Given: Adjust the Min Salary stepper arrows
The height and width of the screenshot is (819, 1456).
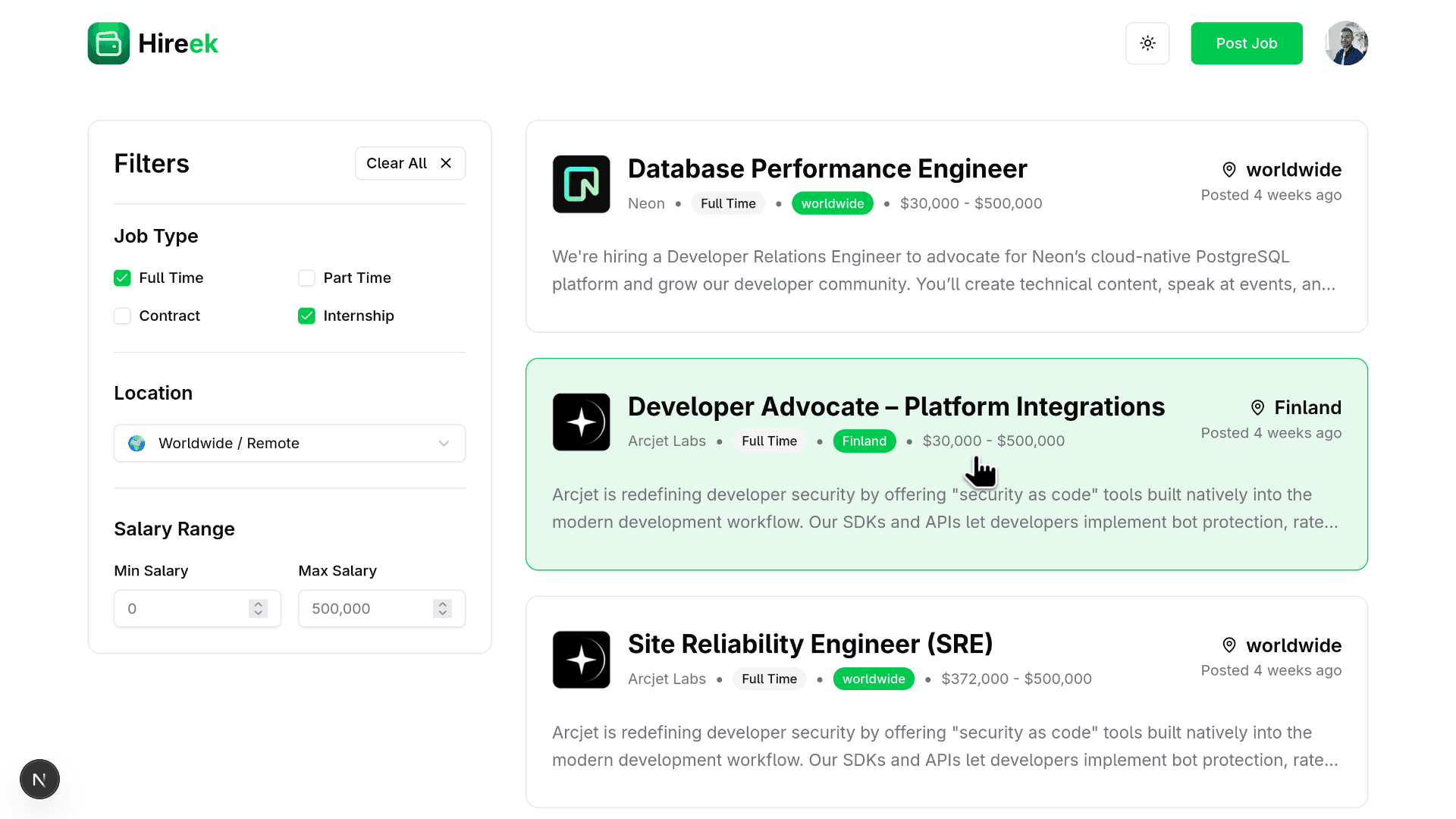Looking at the screenshot, I should (258, 608).
